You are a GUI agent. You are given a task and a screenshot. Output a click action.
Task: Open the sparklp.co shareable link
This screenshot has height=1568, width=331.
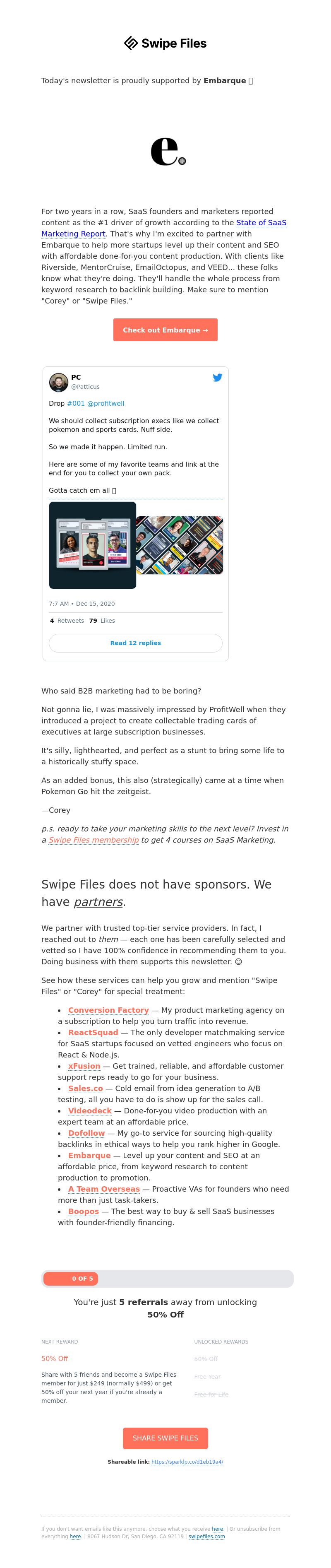point(187,1462)
